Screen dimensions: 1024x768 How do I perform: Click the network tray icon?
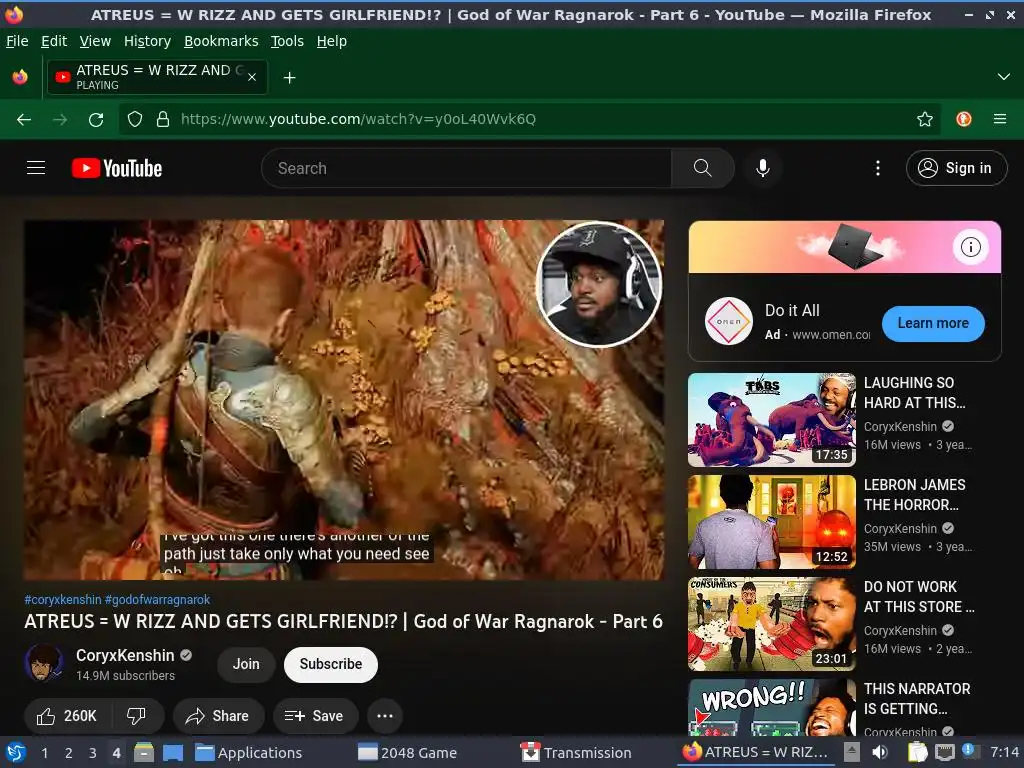click(944, 752)
